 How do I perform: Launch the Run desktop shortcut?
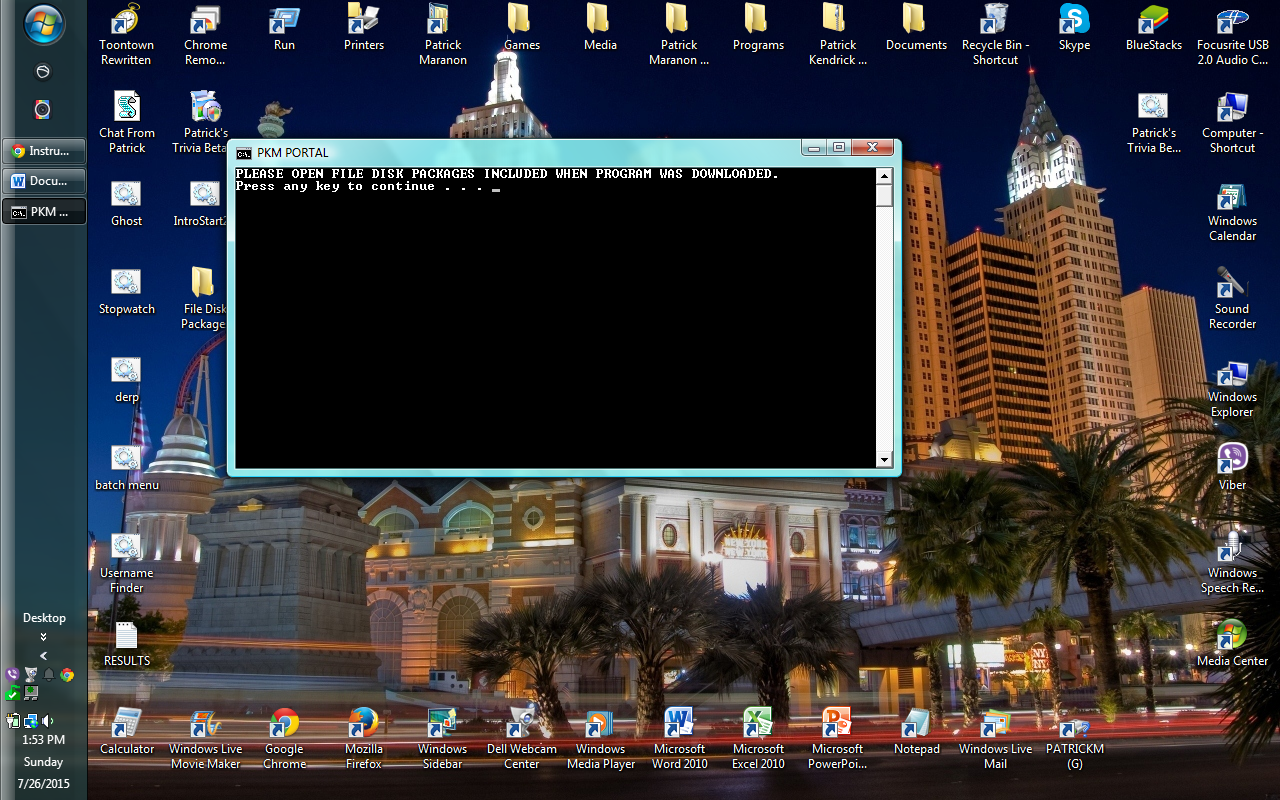click(284, 27)
